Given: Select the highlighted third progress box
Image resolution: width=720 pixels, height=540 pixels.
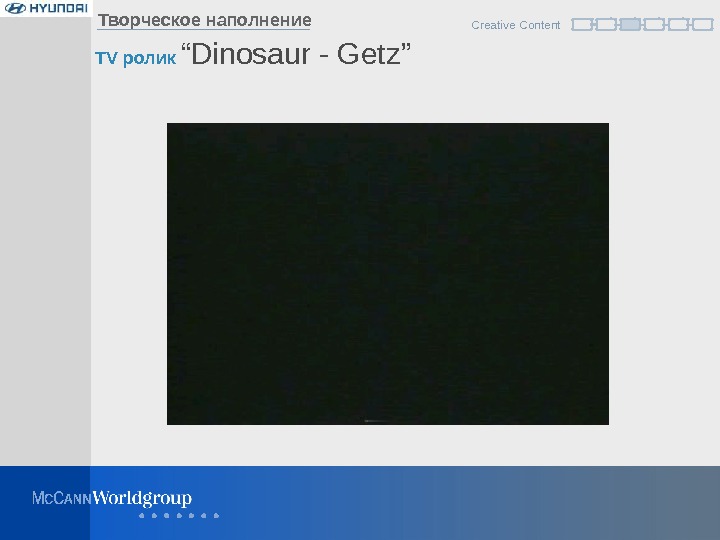Looking at the screenshot, I should tap(630, 24).
